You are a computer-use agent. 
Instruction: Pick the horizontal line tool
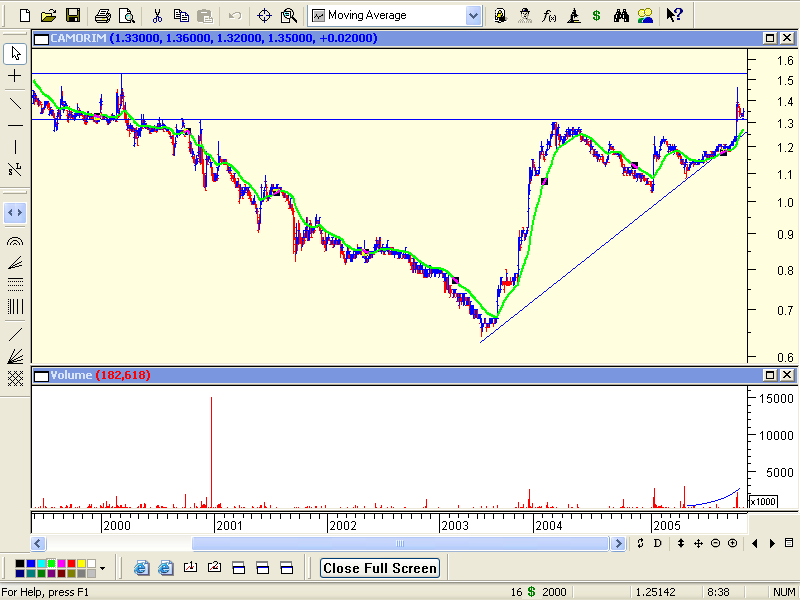15,126
